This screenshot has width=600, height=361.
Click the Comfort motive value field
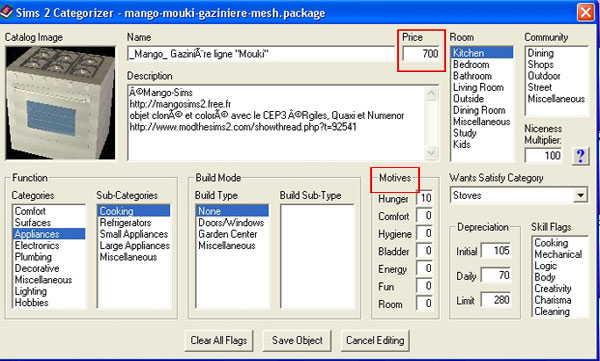click(425, 216)
